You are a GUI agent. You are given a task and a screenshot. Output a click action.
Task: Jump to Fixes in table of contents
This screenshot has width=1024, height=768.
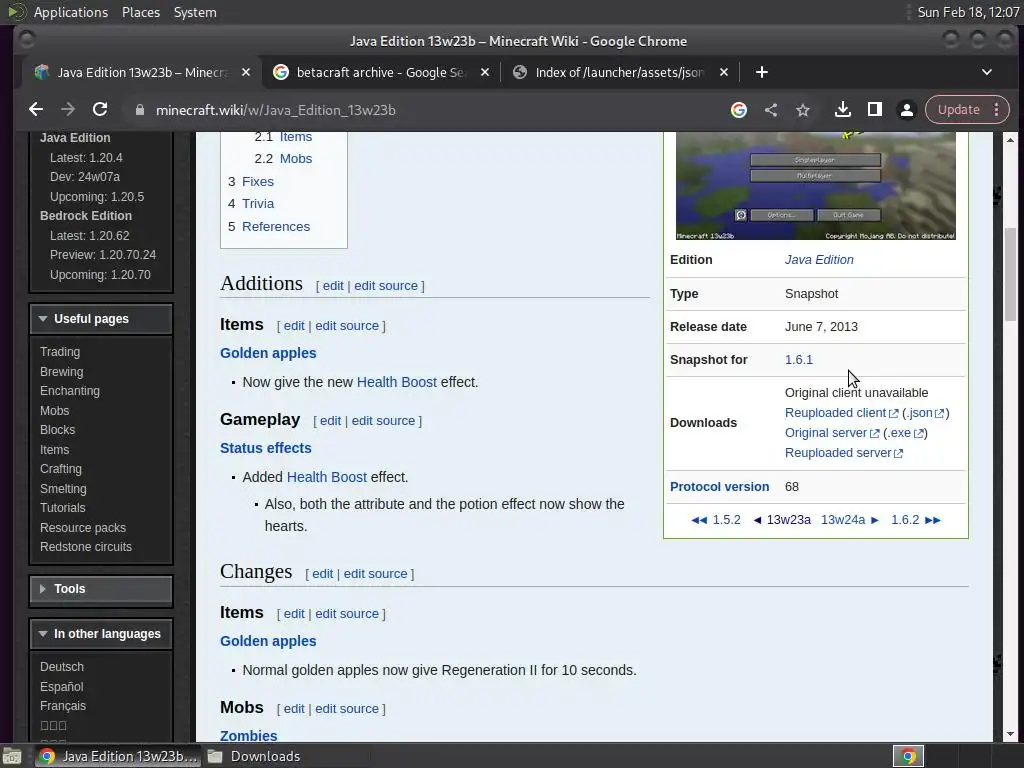[x=257, y=182]
